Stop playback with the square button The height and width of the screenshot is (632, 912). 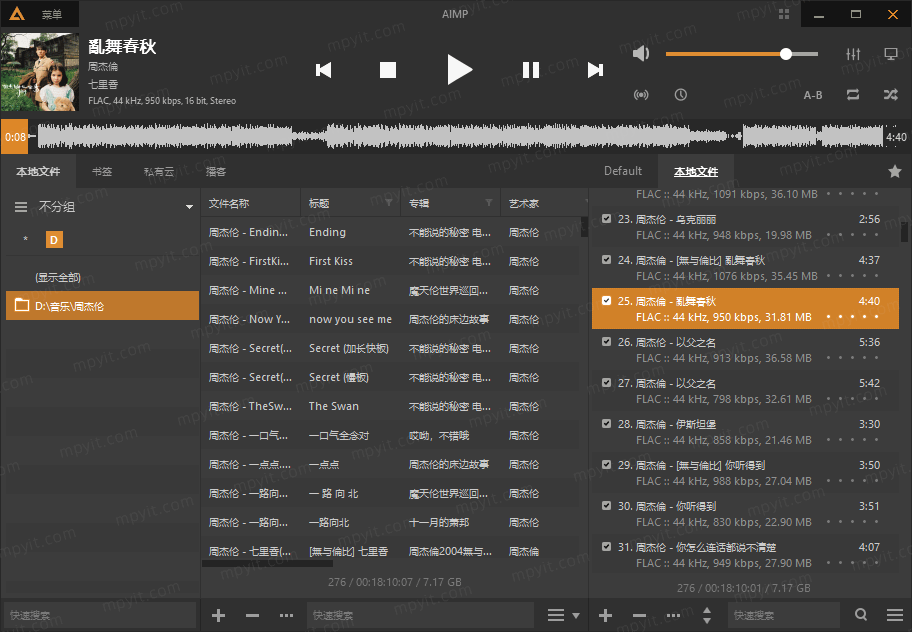click(388, 70)
